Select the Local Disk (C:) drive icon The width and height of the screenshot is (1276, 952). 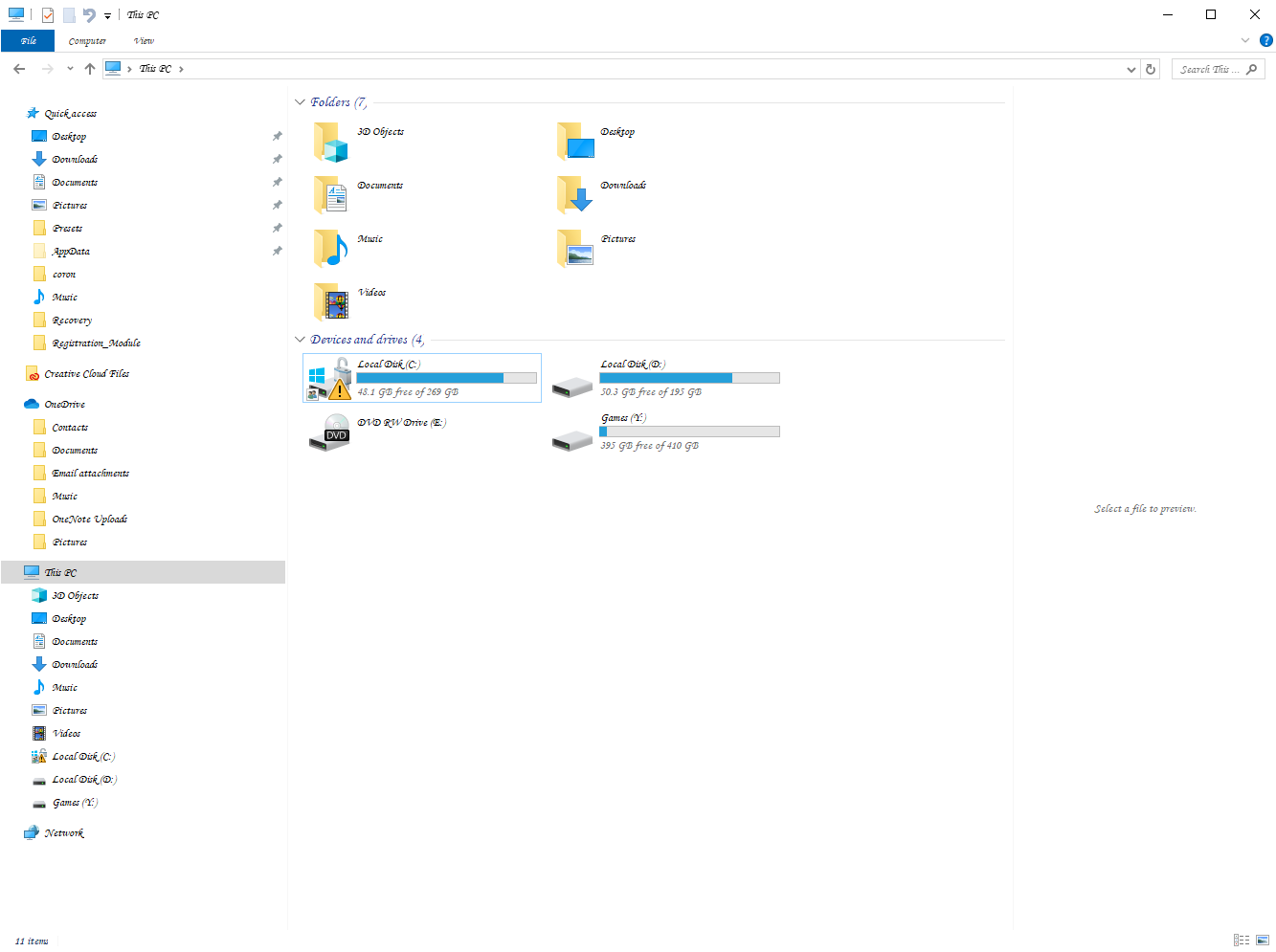(329, 379)
